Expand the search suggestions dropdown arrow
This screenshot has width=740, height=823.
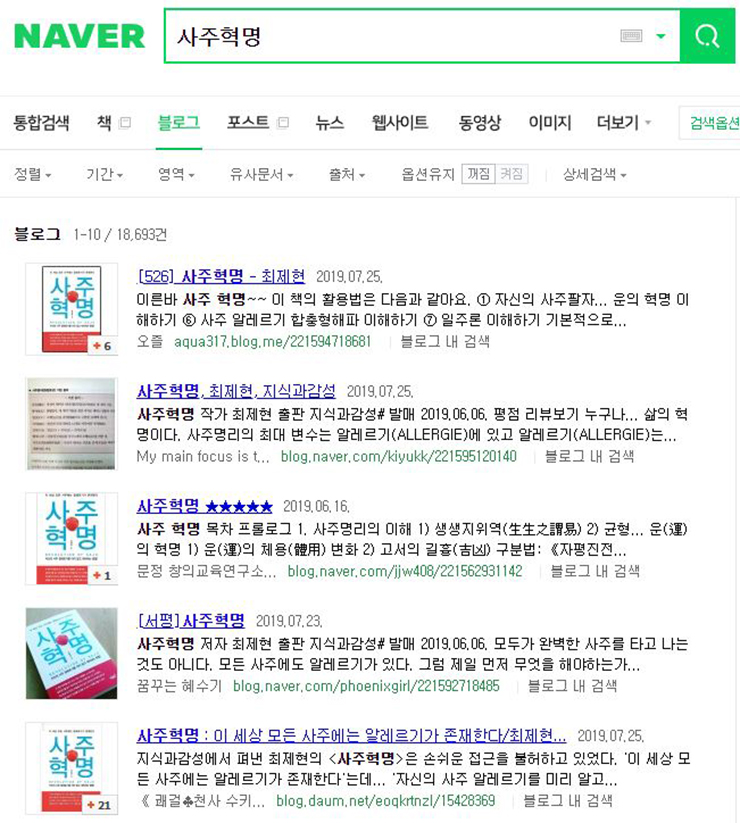[x=661, y=36]
